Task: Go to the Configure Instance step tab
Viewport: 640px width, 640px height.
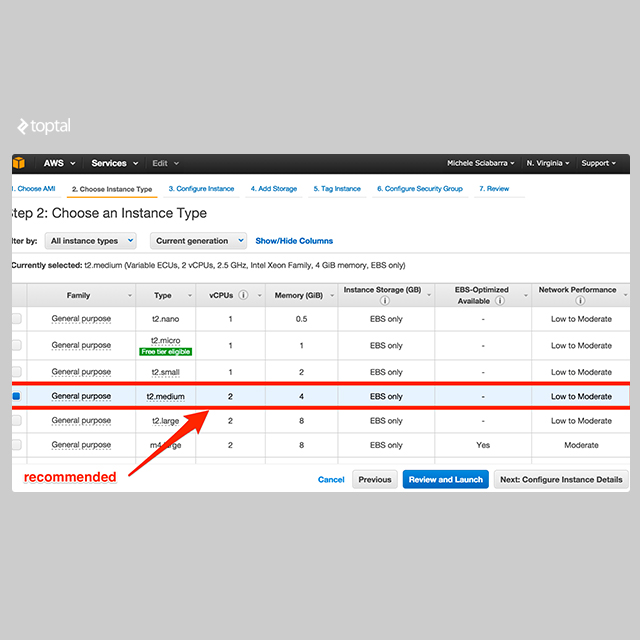Action: coord(201,189)
